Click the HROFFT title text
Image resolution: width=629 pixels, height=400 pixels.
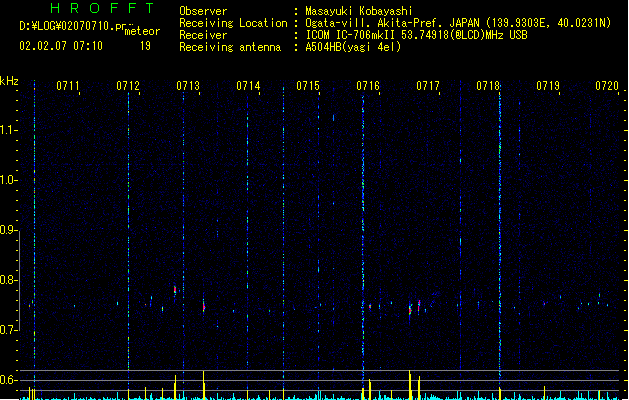[102, 8]
